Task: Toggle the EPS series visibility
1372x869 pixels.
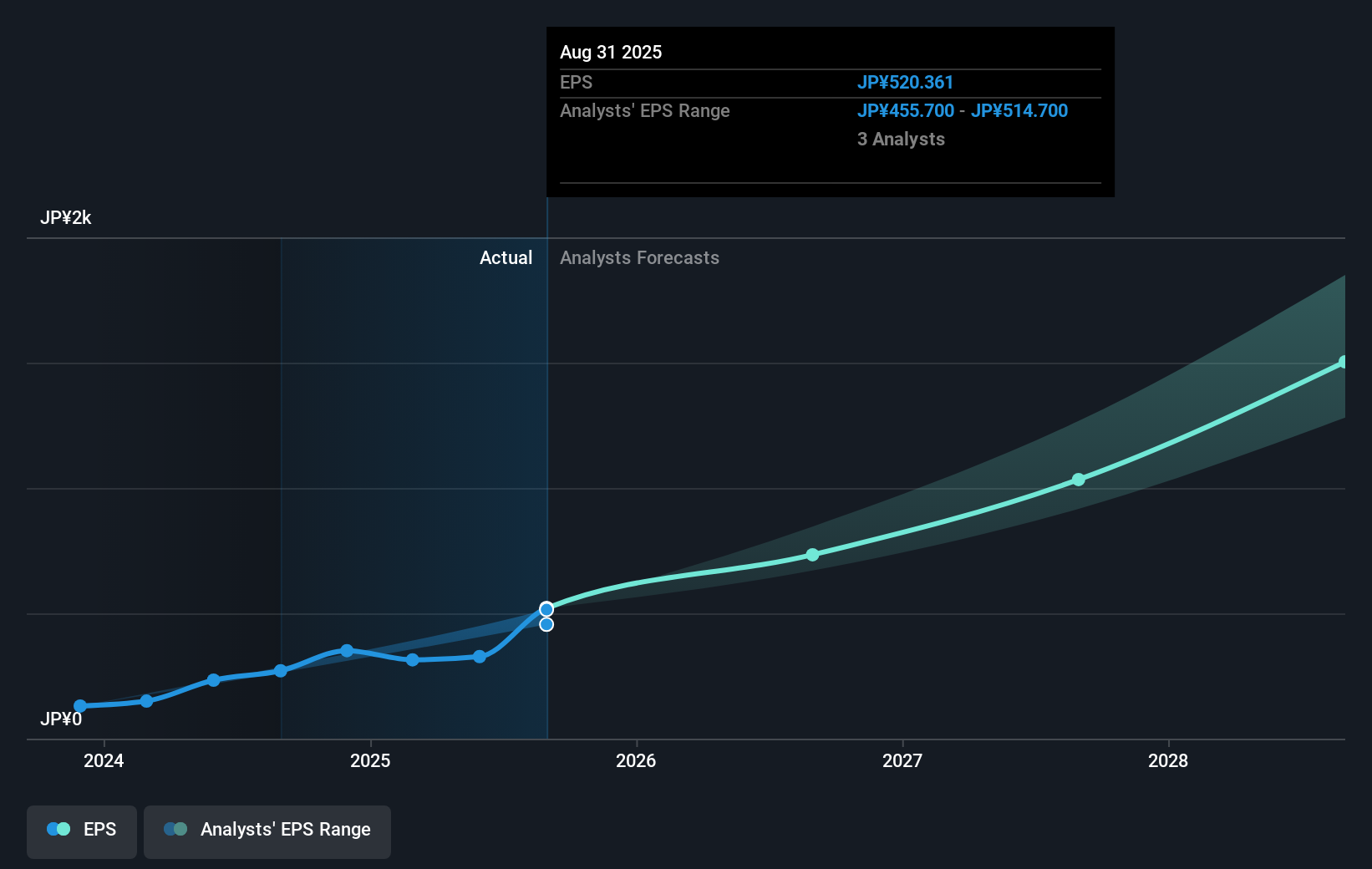Action: pyautogui.click(x=81, y=830)
